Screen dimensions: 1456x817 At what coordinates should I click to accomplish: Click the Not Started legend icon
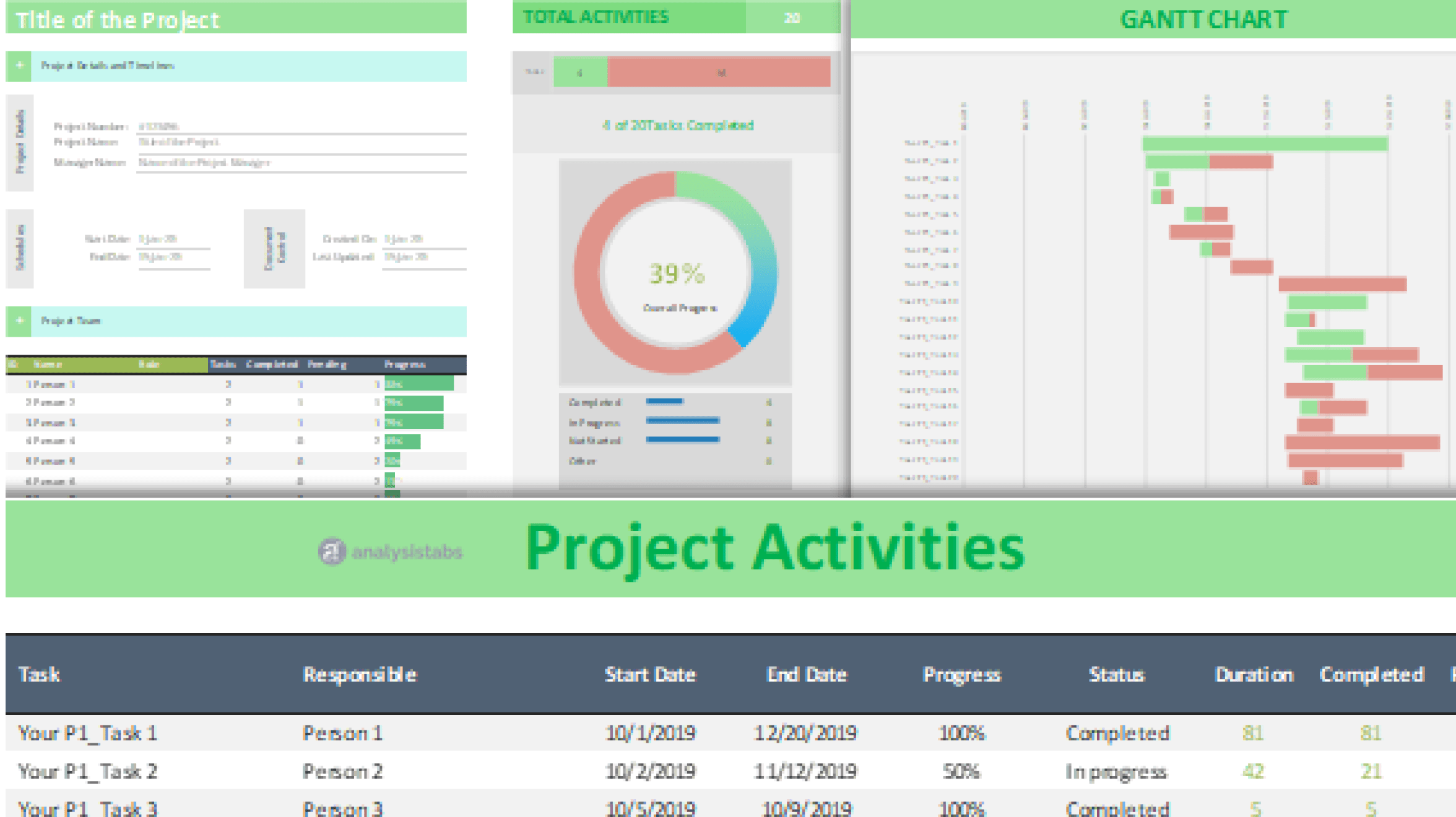pyautogui.click(x=682, y=441)
